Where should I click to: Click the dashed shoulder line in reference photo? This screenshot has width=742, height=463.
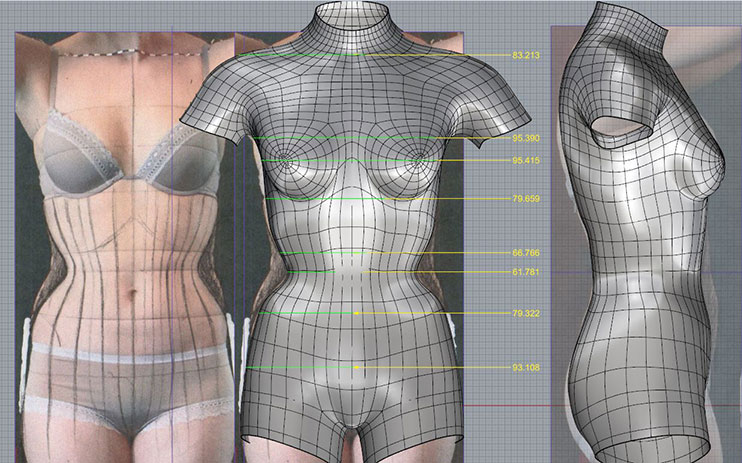(110, 56)
